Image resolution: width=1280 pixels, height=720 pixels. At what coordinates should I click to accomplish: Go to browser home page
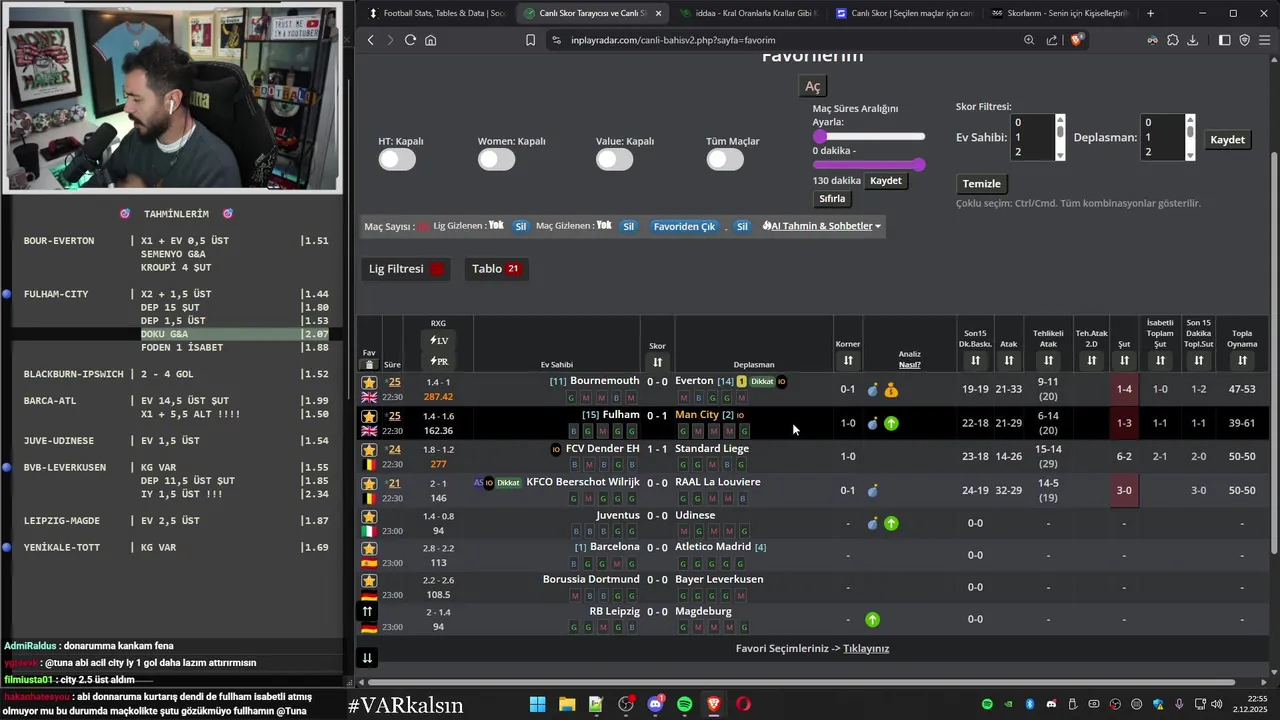[431, 40]
